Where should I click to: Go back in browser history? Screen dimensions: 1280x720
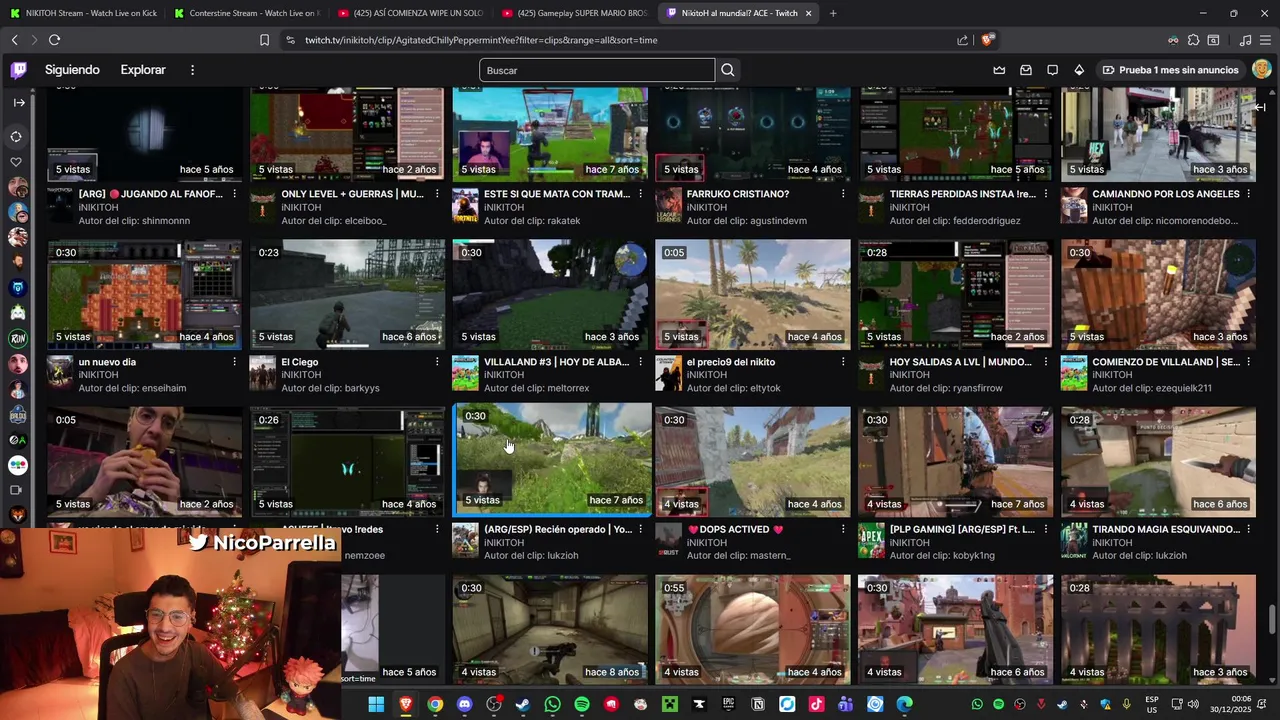[15, 40]
